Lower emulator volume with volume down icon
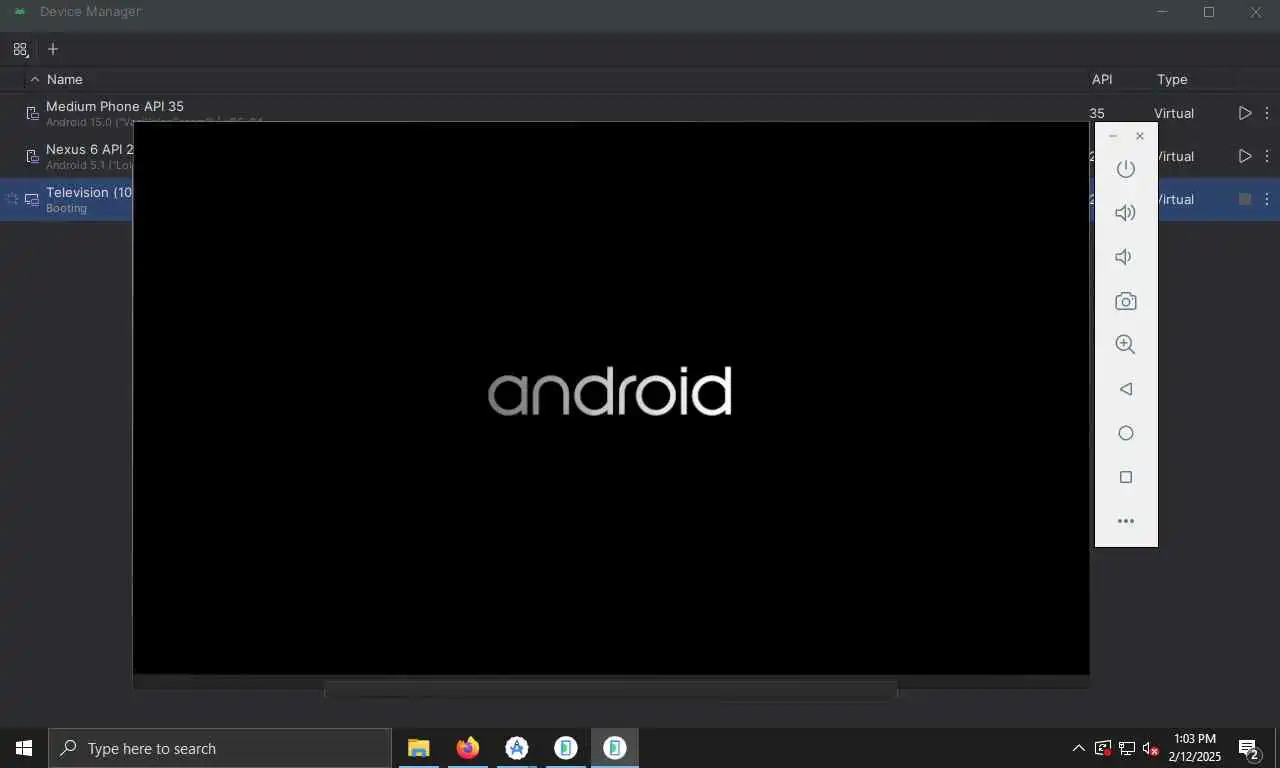This screenshot has height=768, width=1280. pos(1124,257)
